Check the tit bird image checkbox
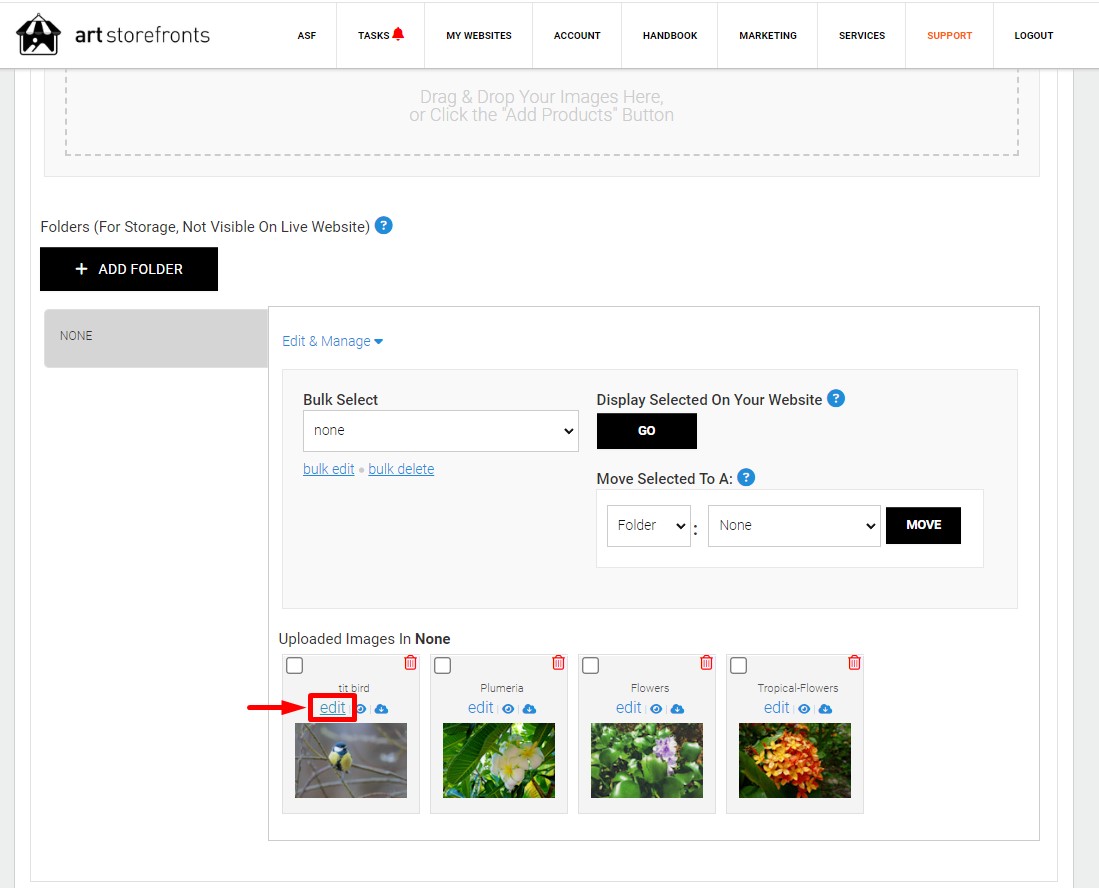The height and width of the screenshot is (888, 1099). [x=294, y=665]
